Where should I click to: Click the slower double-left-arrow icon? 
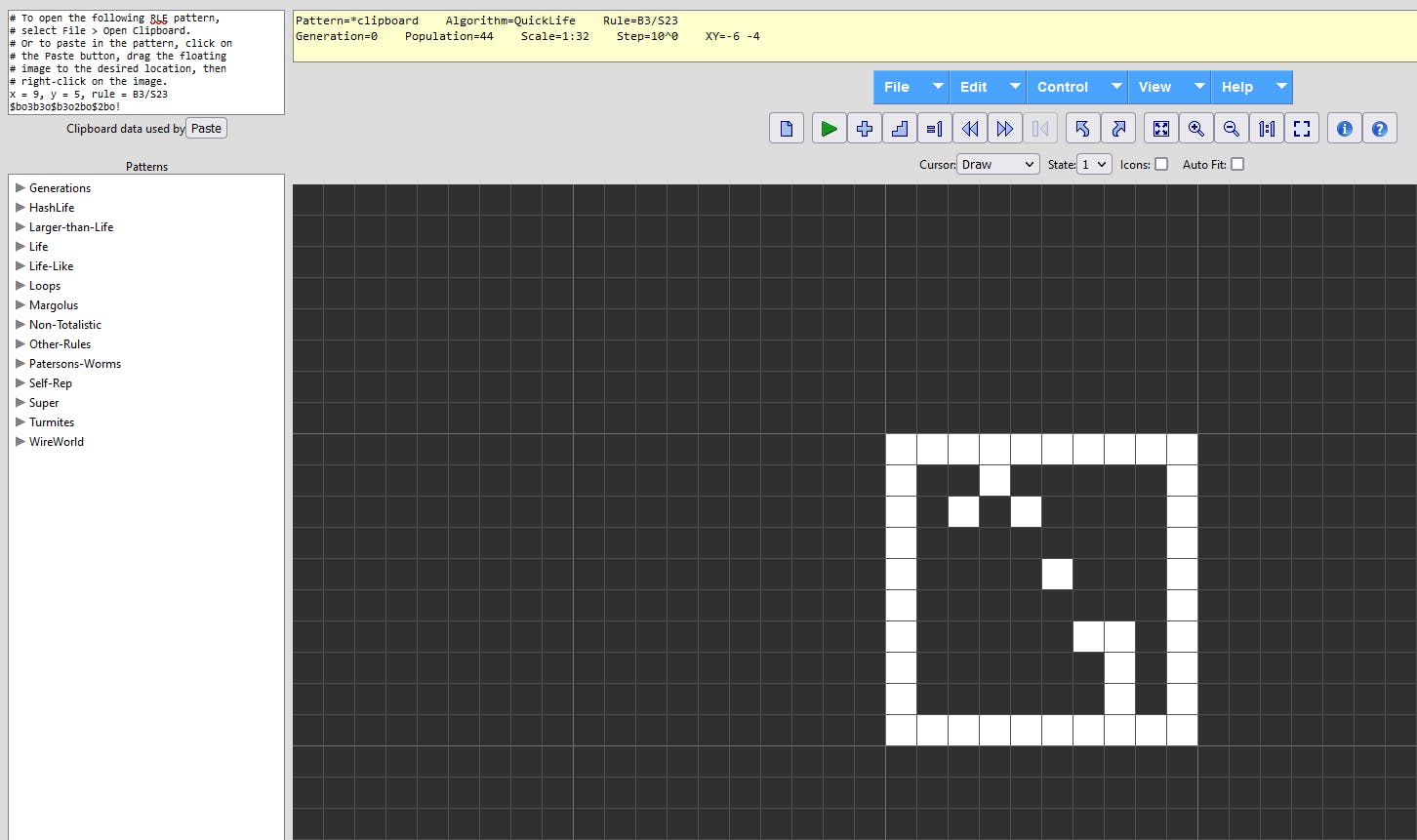(x=969, y=129)
